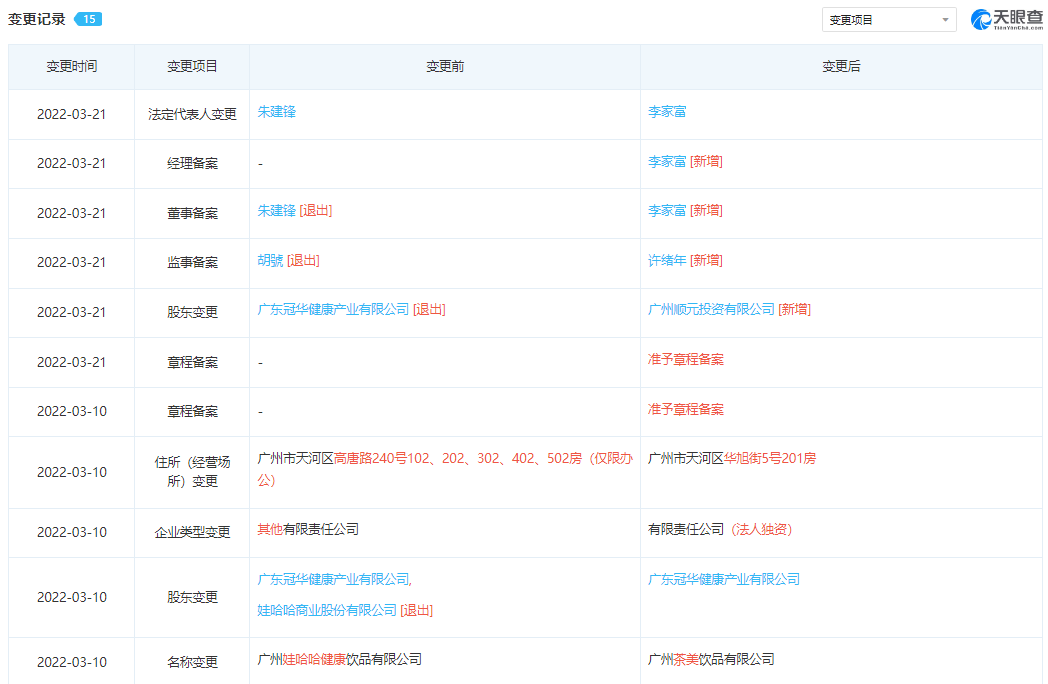1048x684 pixels.
Task: Open 李家富 link in 董事备案 row
Action: [667, 211]
